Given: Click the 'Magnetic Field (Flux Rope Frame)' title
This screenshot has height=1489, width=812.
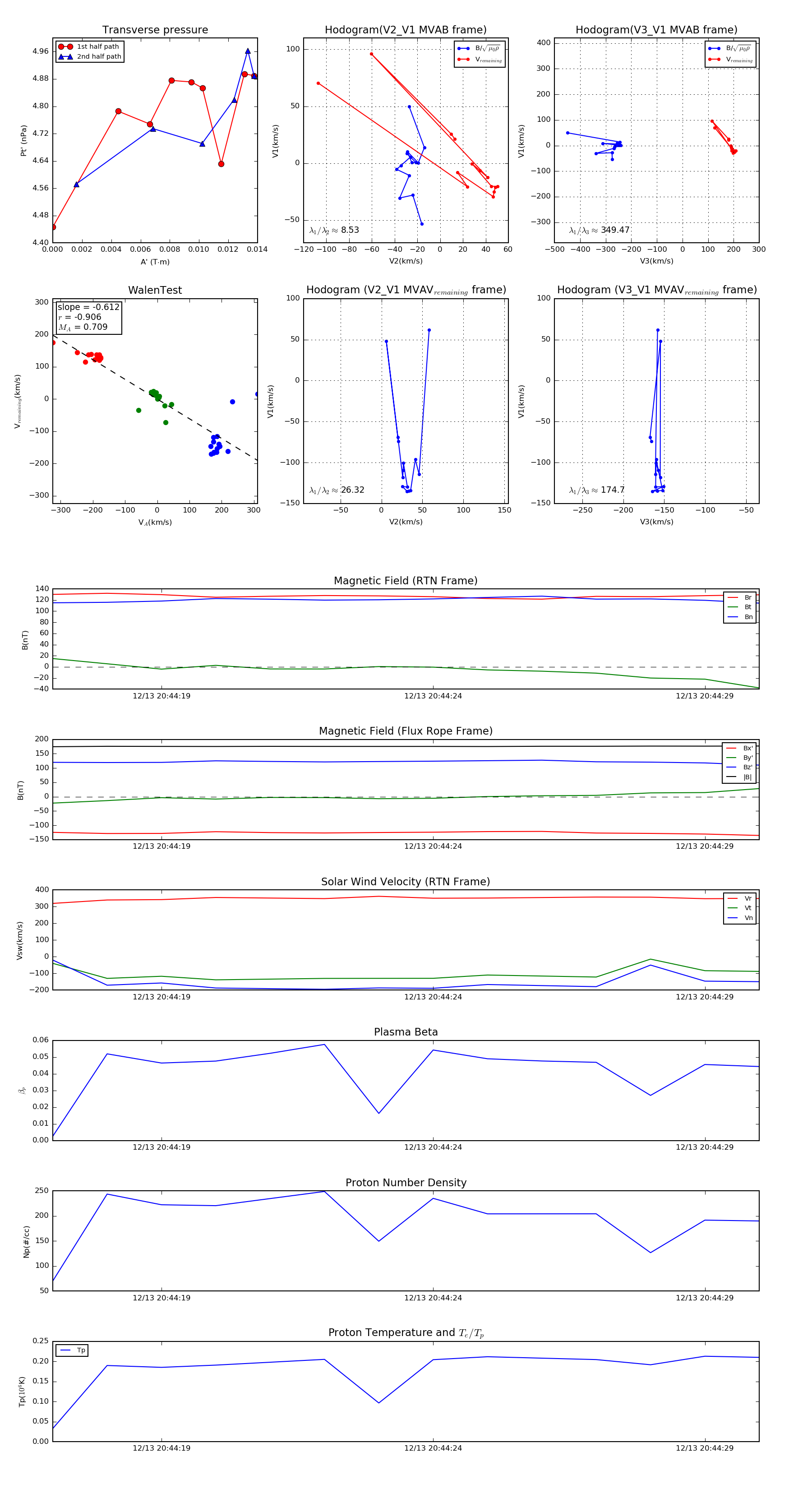Looking at the screenshot, I should coord(406,731).
